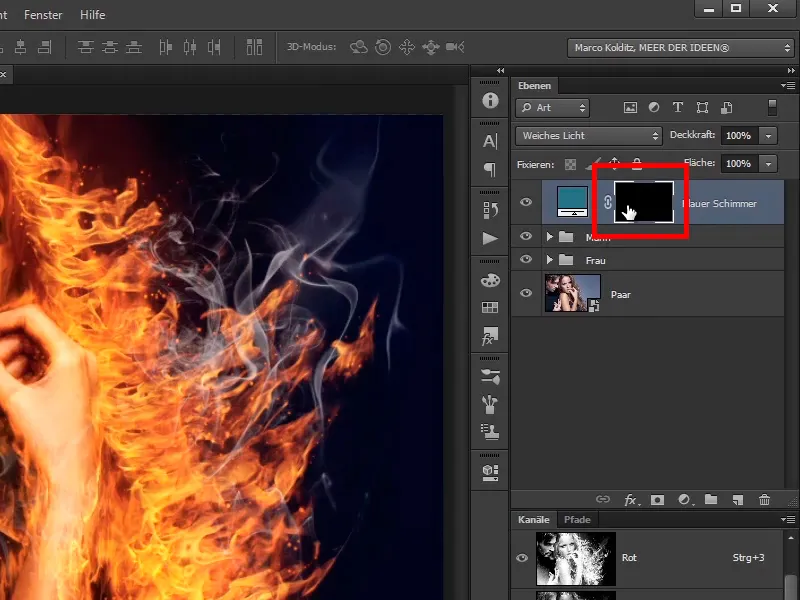800x600 pixels.
Task: Open the New adjustment layer half-circle menu
Action: (685, 500)
